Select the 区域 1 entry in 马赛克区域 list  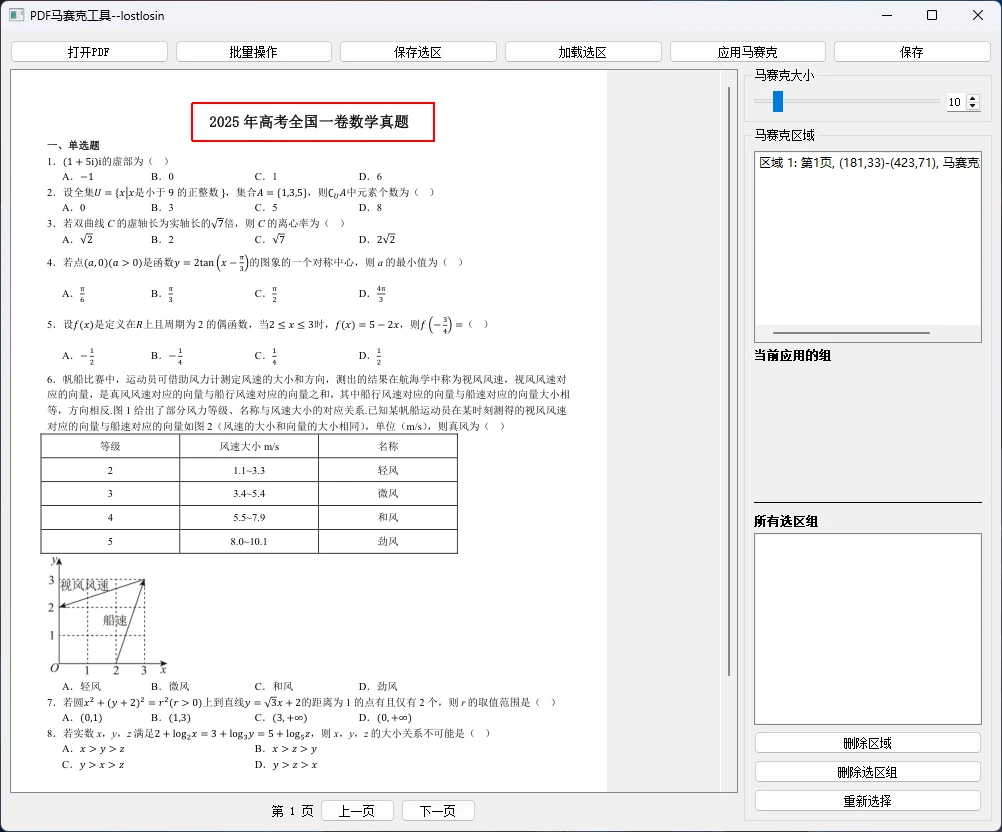coord(865,162)
